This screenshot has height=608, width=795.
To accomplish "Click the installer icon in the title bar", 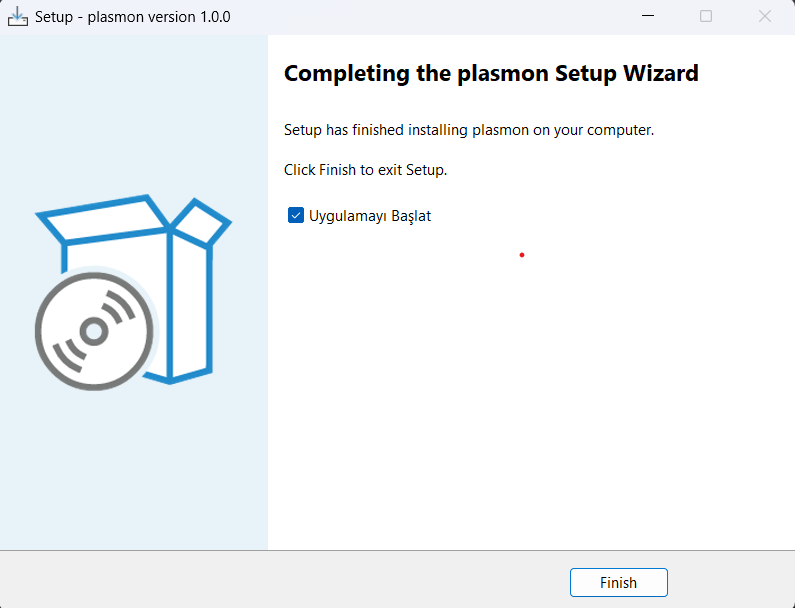I will coord(17,17).
